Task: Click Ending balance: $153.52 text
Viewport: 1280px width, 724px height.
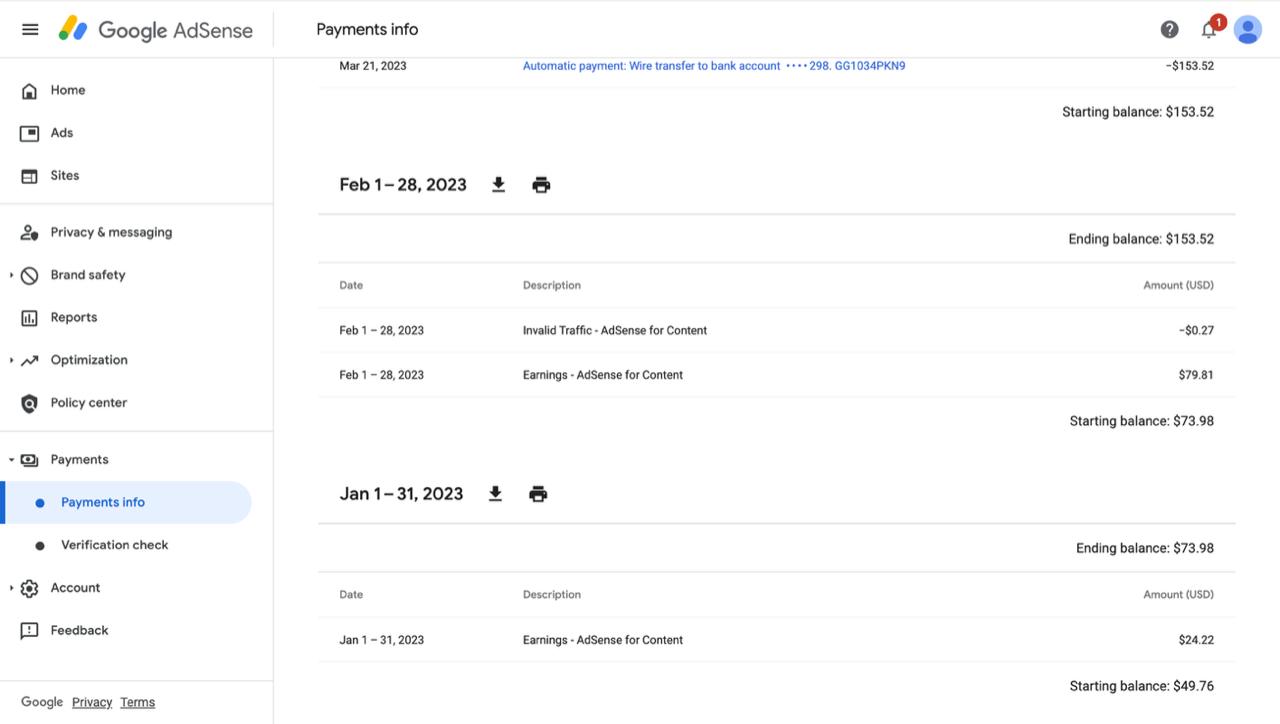Action: (1141, 239)
